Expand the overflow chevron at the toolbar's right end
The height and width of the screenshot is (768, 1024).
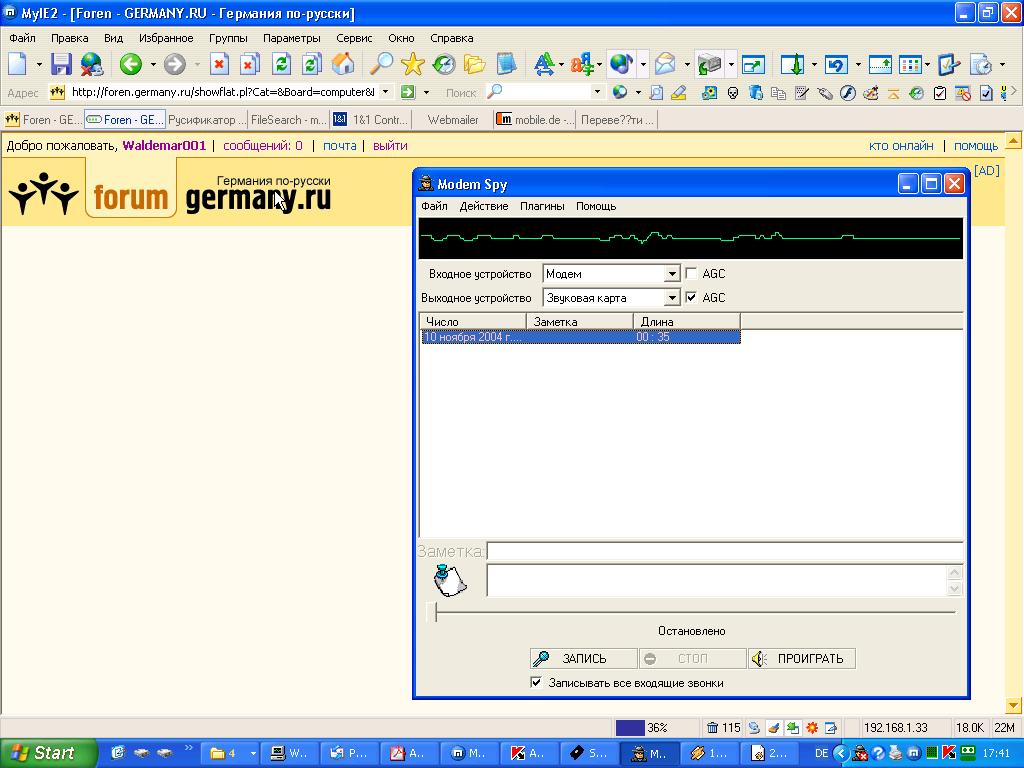(1014, 92)
